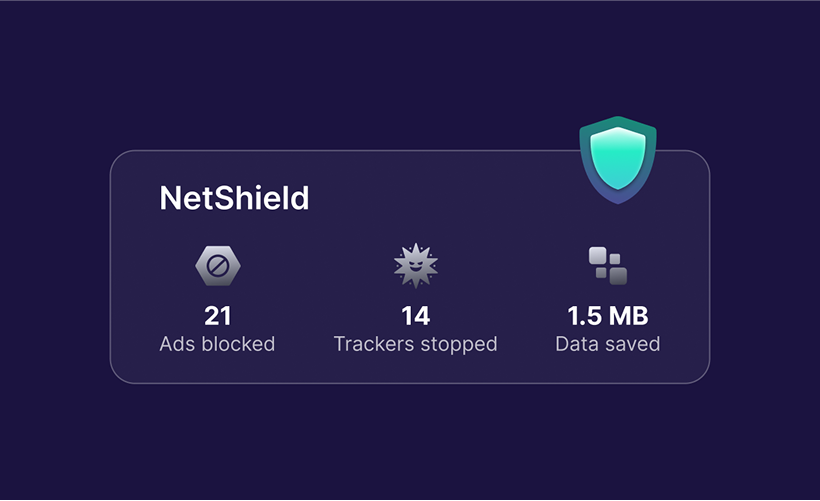Click the "Data saved" label

(607, 344)
